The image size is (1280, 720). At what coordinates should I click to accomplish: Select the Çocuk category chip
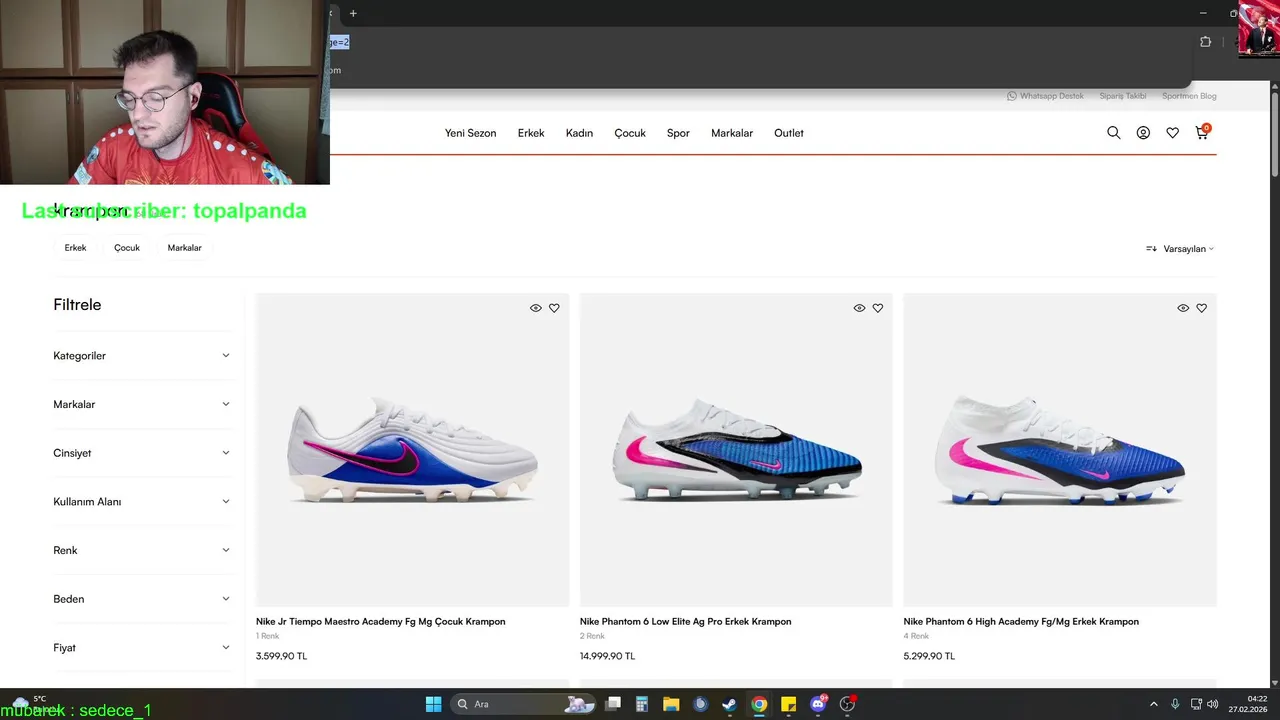tap(127, 248)
